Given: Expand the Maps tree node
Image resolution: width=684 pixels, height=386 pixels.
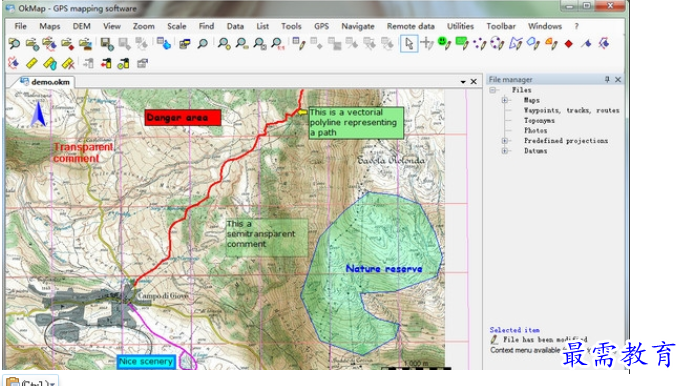Looking at the screenshot, I should pos(505,100).
